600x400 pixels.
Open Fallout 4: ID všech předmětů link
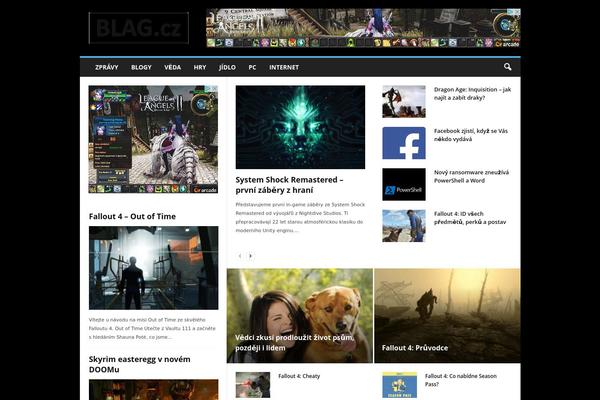pyautogui.click(x=470, y=218)
